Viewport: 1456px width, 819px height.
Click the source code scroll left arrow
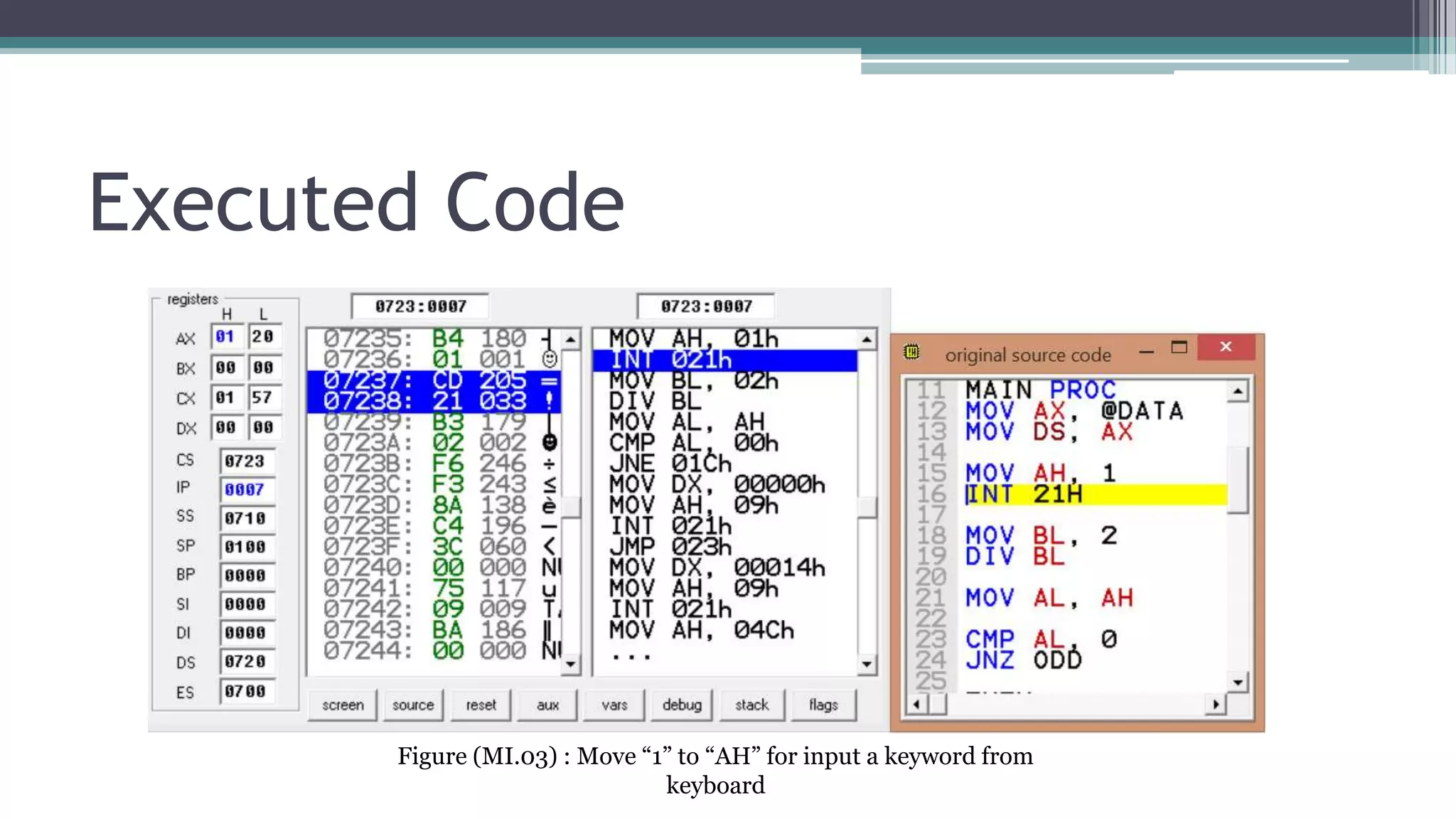pos(917,705)
